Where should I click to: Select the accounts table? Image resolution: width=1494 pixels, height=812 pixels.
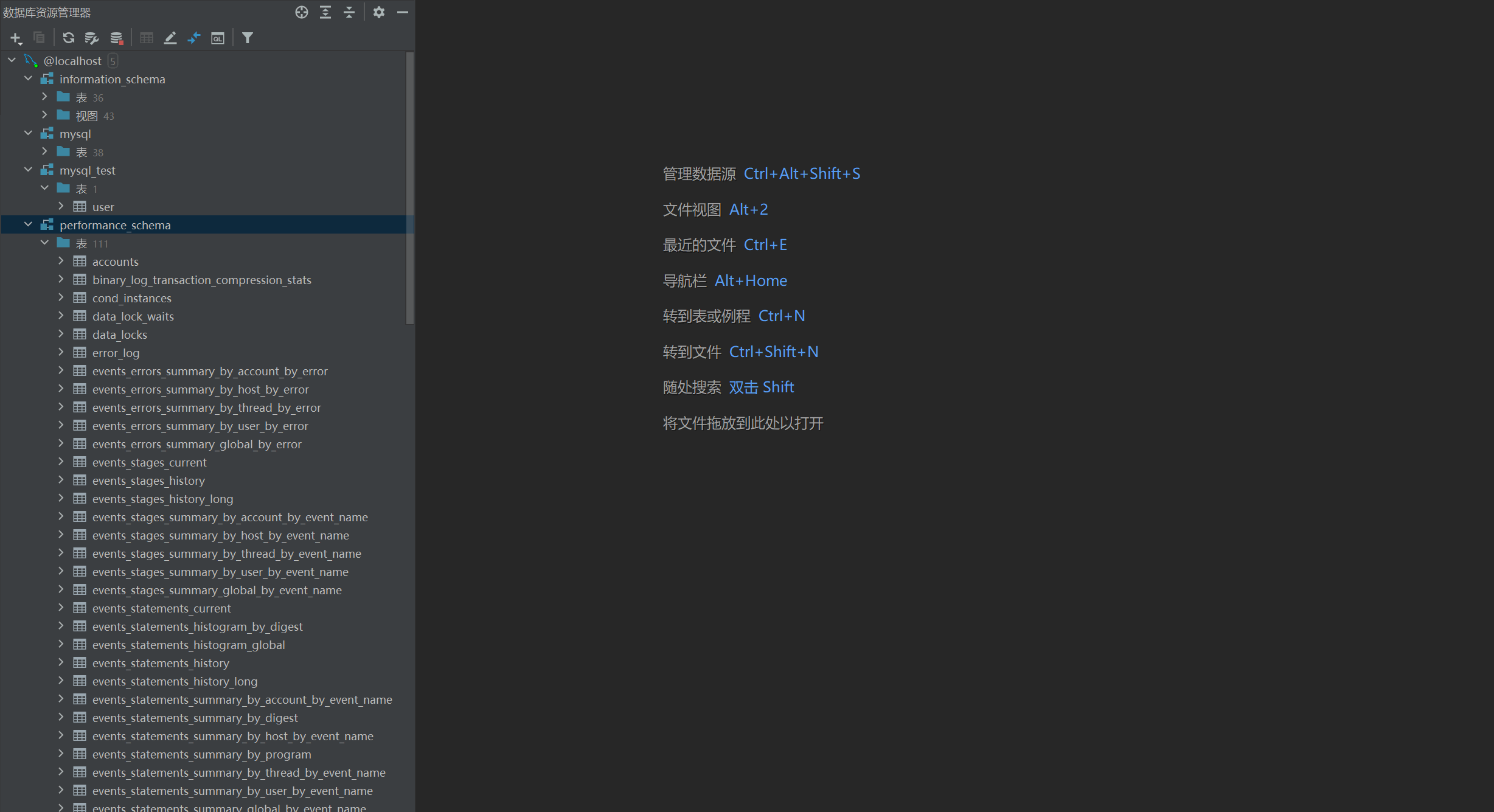click(115, 262)
